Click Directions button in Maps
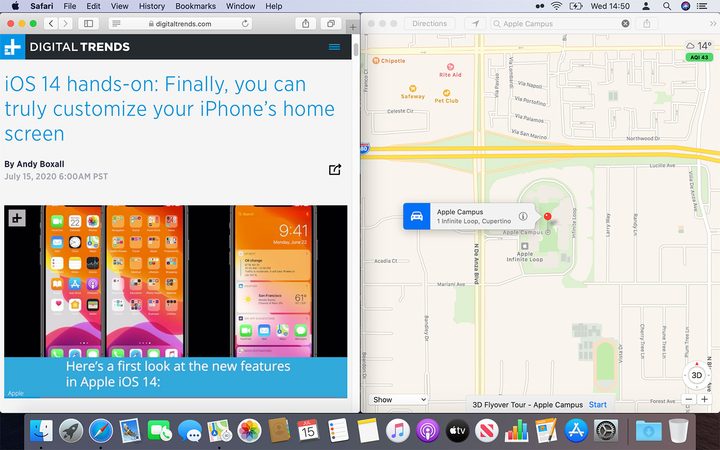The image size is (720, 450). click(429, 23)
